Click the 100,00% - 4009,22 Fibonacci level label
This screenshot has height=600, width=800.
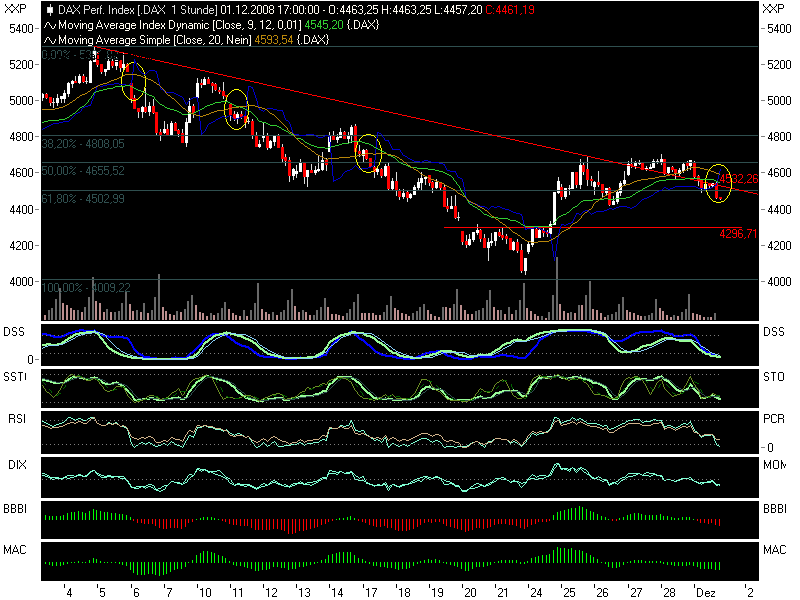pyautogui.click(x=85, y=287)
